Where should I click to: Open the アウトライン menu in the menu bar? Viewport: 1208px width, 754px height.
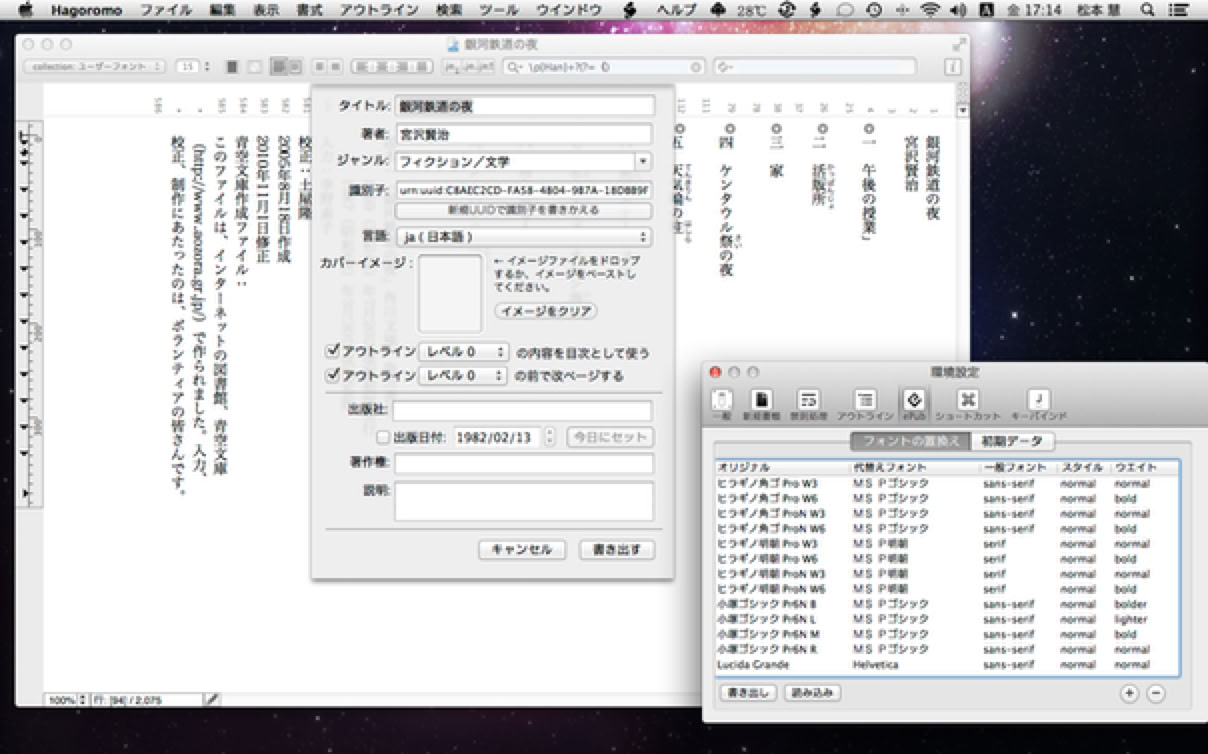(x=379, y=10)
